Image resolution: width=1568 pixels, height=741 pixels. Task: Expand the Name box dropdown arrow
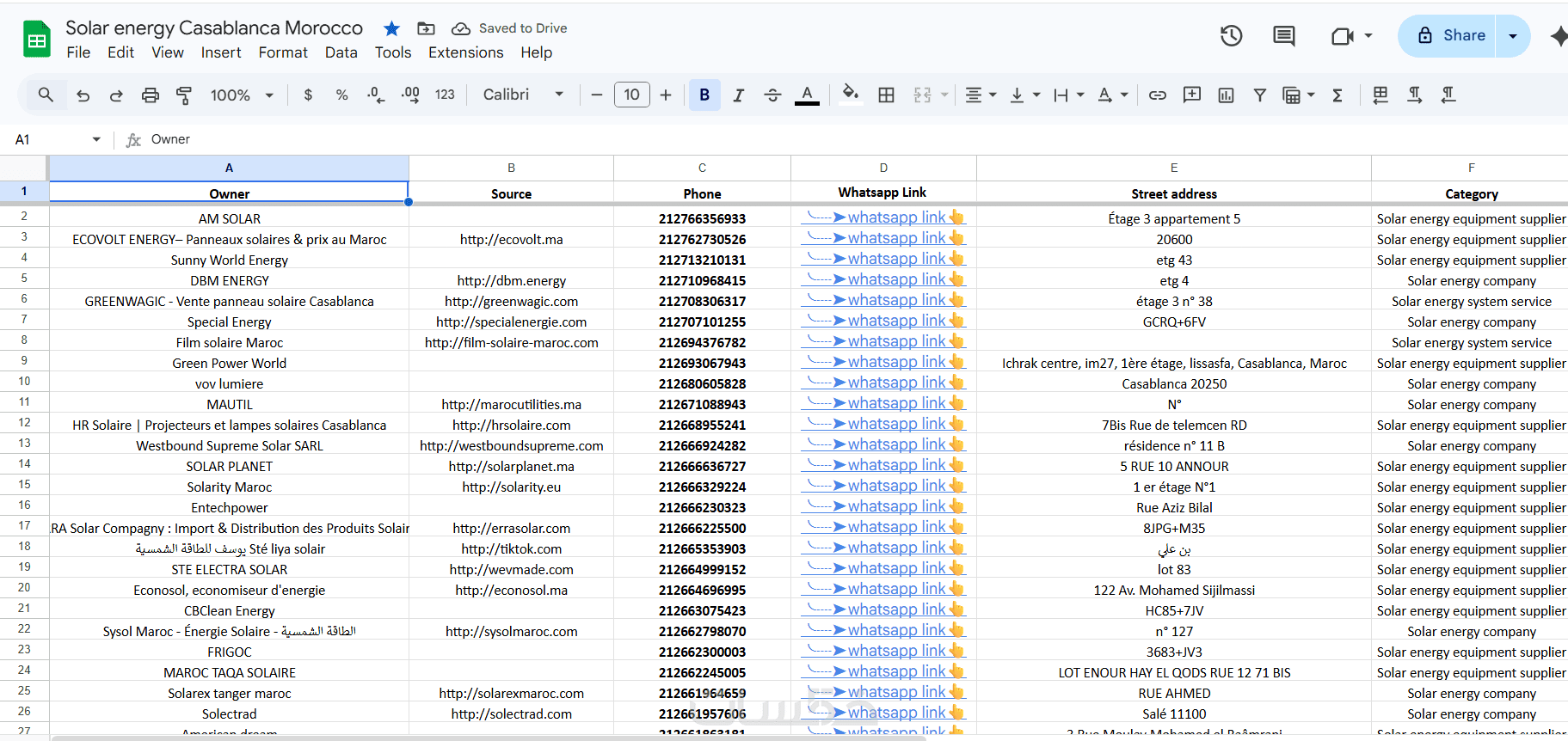[x=96, y=139]
